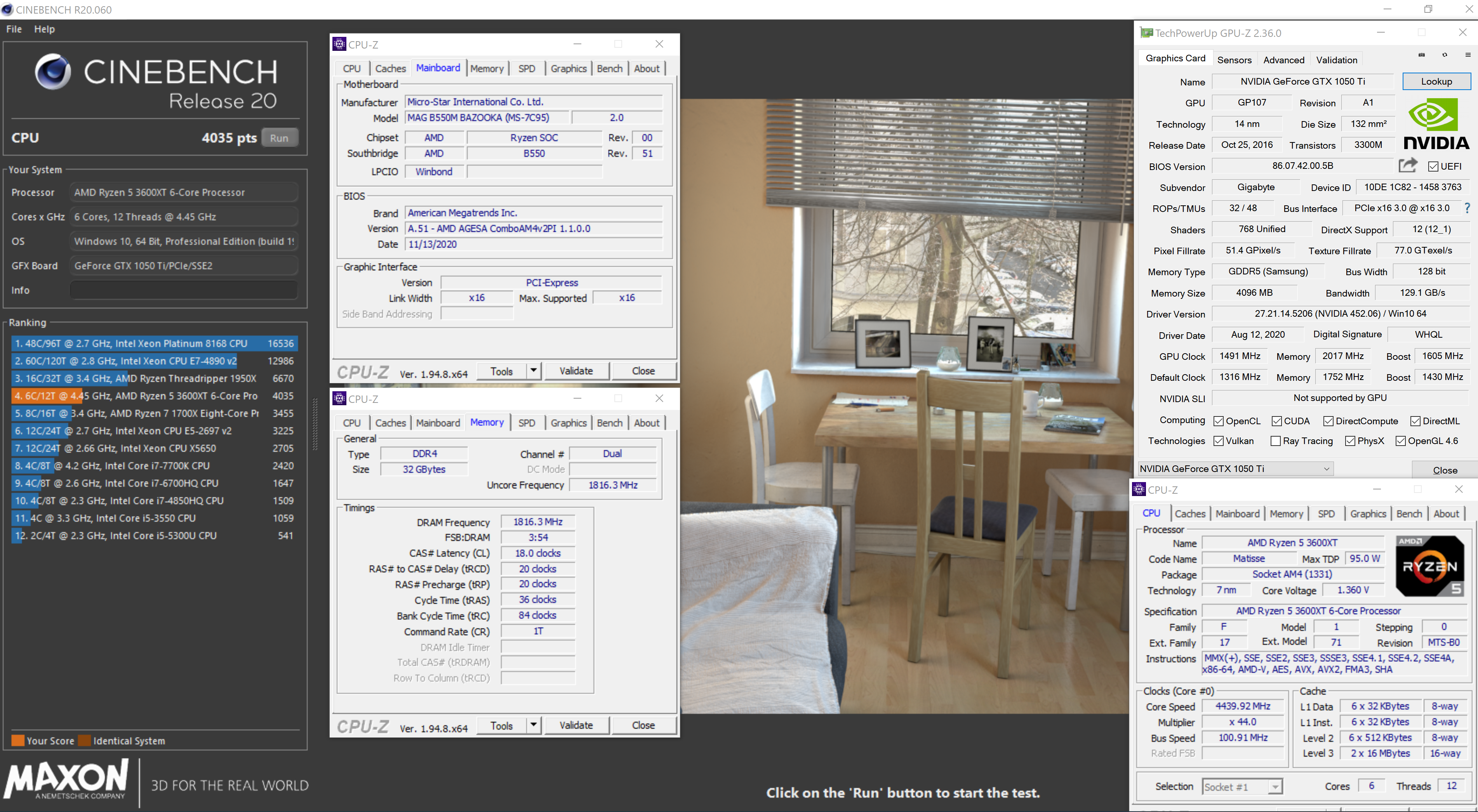Click the GPU-Z refresh icon
This screenshot has height=812, width=1478.
tap(1445, 55)
